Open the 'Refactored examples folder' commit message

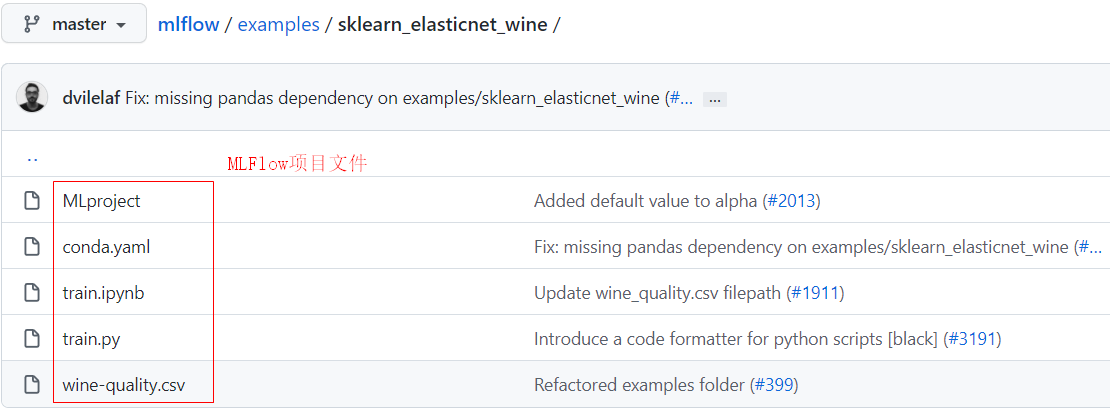[x=639, y=385]
